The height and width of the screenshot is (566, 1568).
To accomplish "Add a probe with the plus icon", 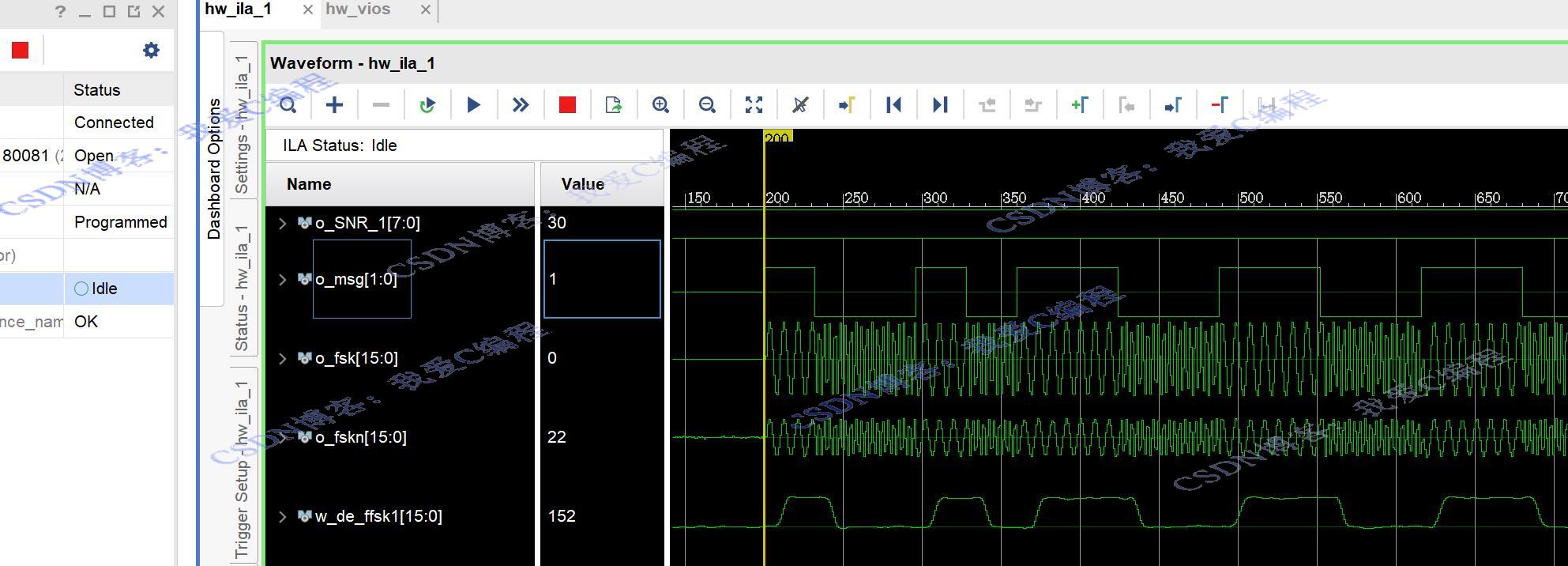I will (335, 105).
